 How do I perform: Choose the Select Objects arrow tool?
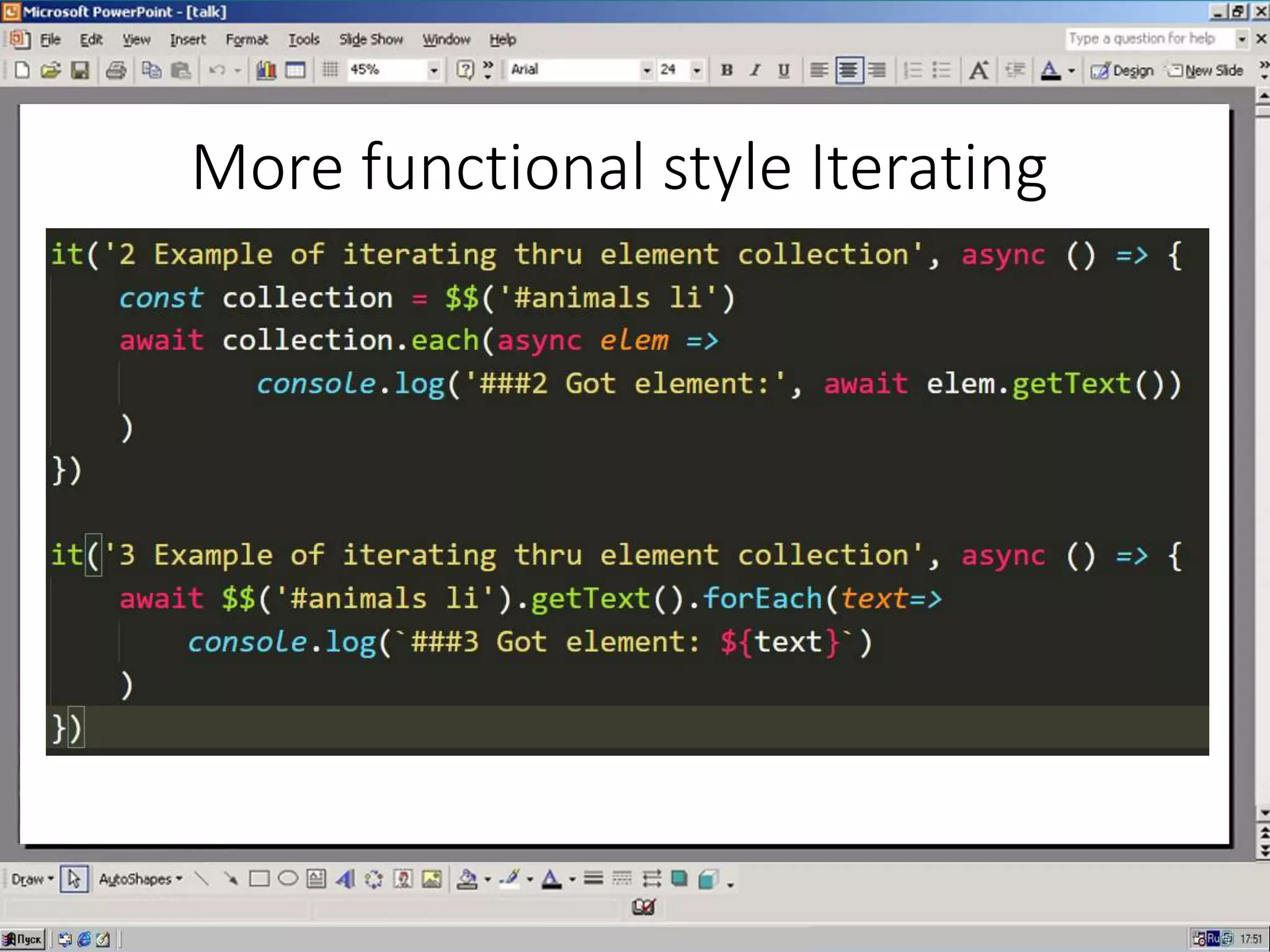tap(74, 879)
